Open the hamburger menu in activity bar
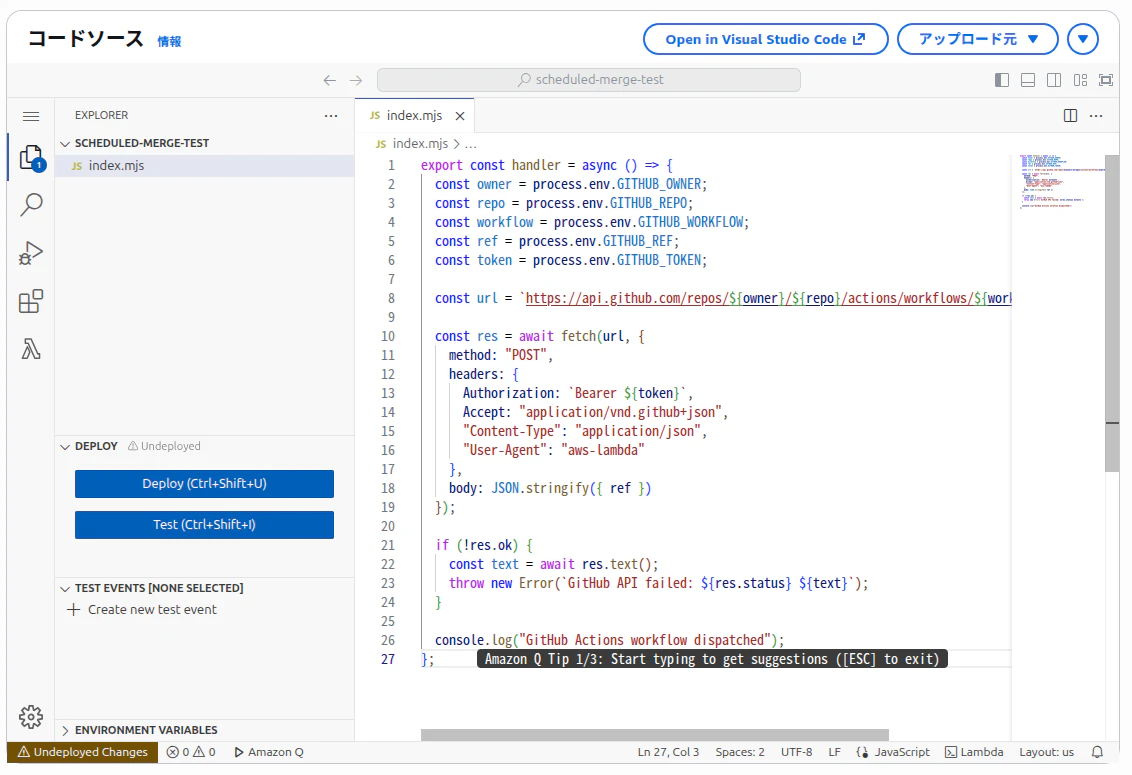Screen dimensions: 1132x775 tap(31, 116)
